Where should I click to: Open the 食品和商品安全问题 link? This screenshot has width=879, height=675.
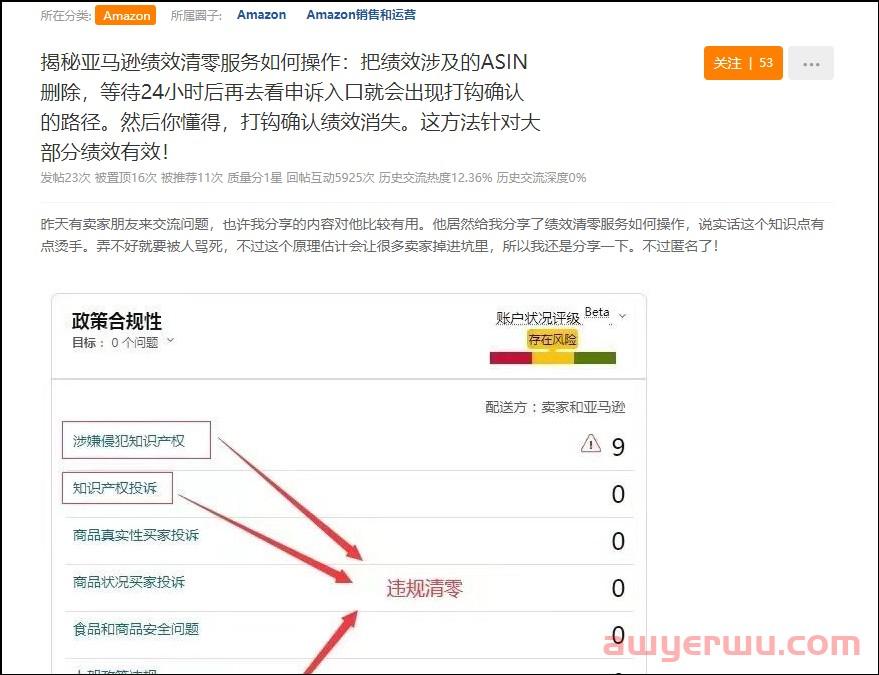click(136, 629)
